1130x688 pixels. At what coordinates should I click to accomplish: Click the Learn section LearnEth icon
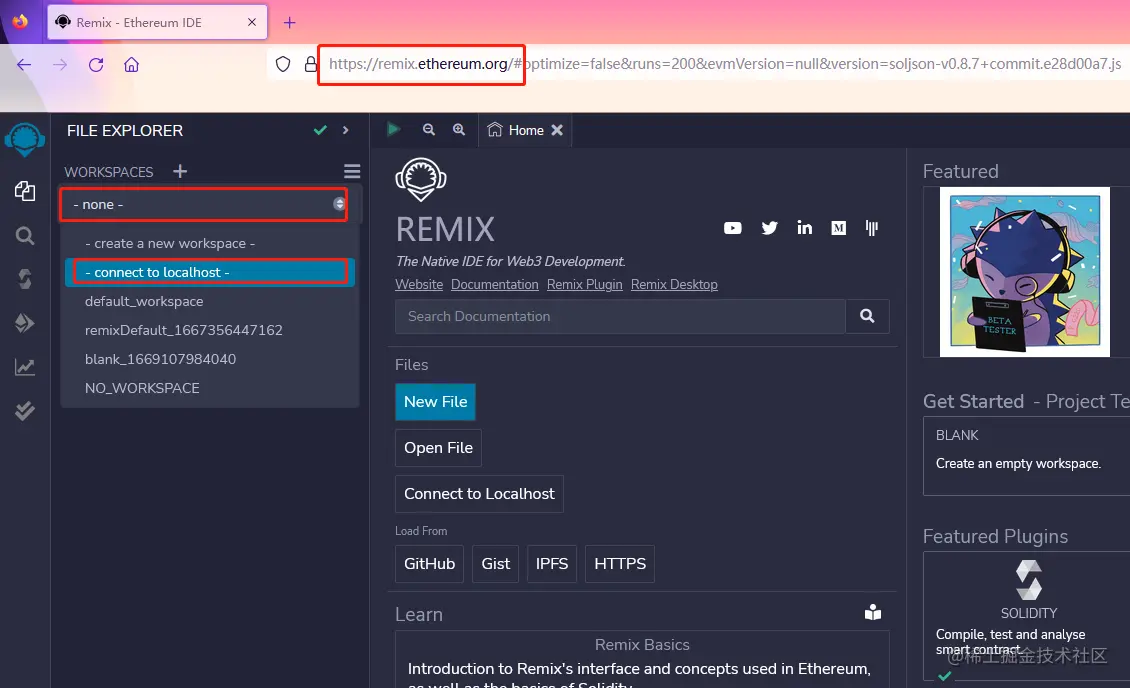click(x=873, y=612)
